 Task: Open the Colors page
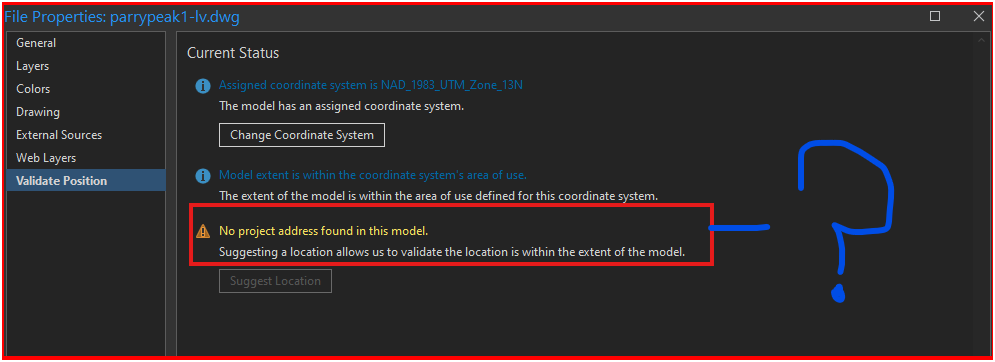85,89
